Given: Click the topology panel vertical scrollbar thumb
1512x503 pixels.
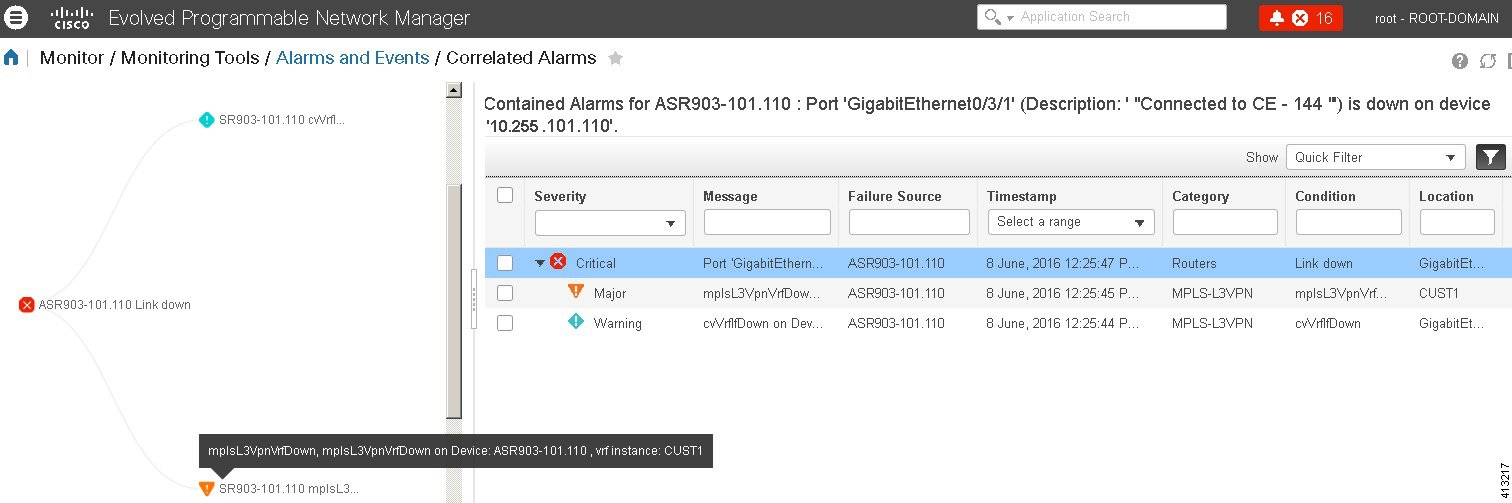Looking at the screenshot, I should [453, 300].
